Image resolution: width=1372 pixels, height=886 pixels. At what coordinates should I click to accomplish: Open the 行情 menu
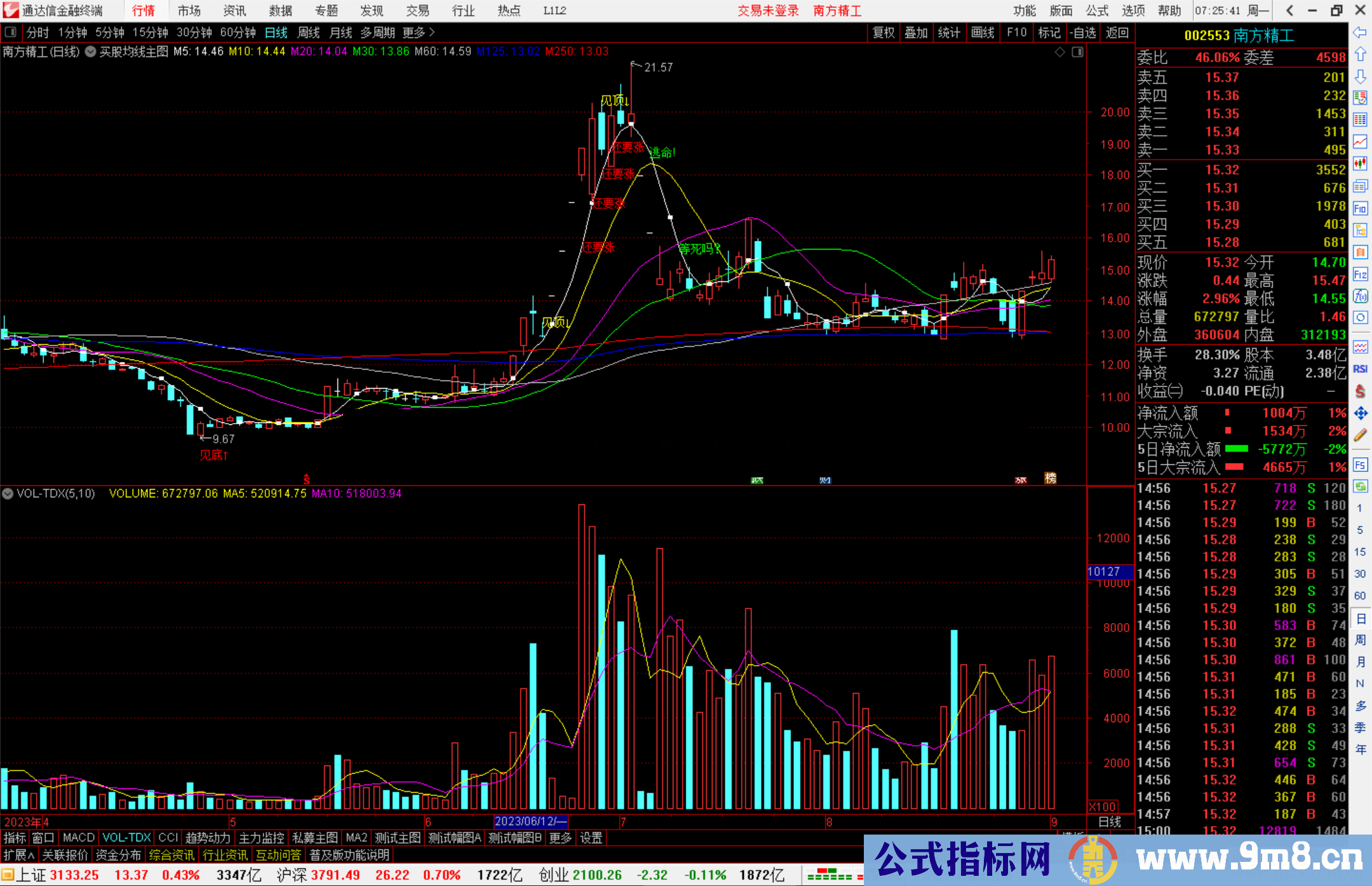pos(144,11)
